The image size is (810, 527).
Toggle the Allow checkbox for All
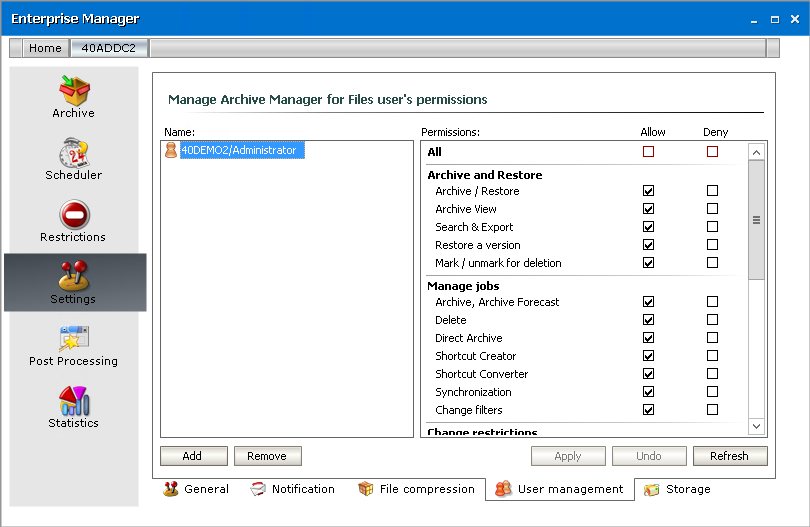tap(649, 152)
